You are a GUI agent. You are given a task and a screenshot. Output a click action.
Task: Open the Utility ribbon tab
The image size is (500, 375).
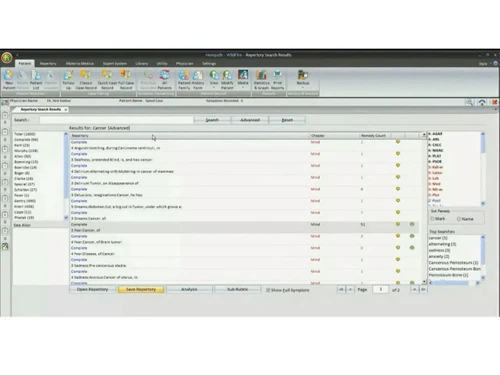(162, 63)
